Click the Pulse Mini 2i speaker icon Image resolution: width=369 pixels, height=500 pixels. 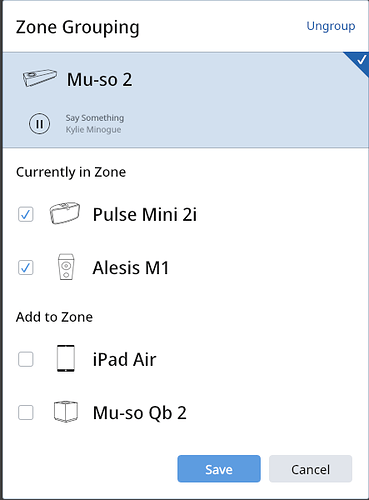[65, 213]
